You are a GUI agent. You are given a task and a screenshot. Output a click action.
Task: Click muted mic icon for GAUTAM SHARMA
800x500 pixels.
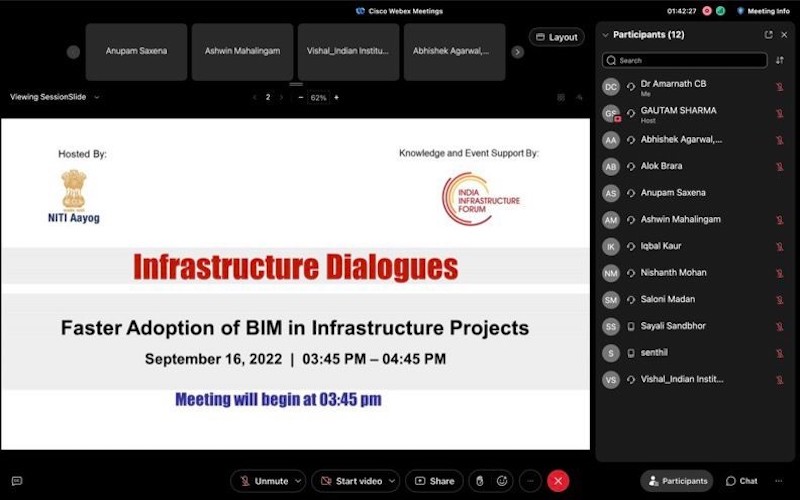780,113
